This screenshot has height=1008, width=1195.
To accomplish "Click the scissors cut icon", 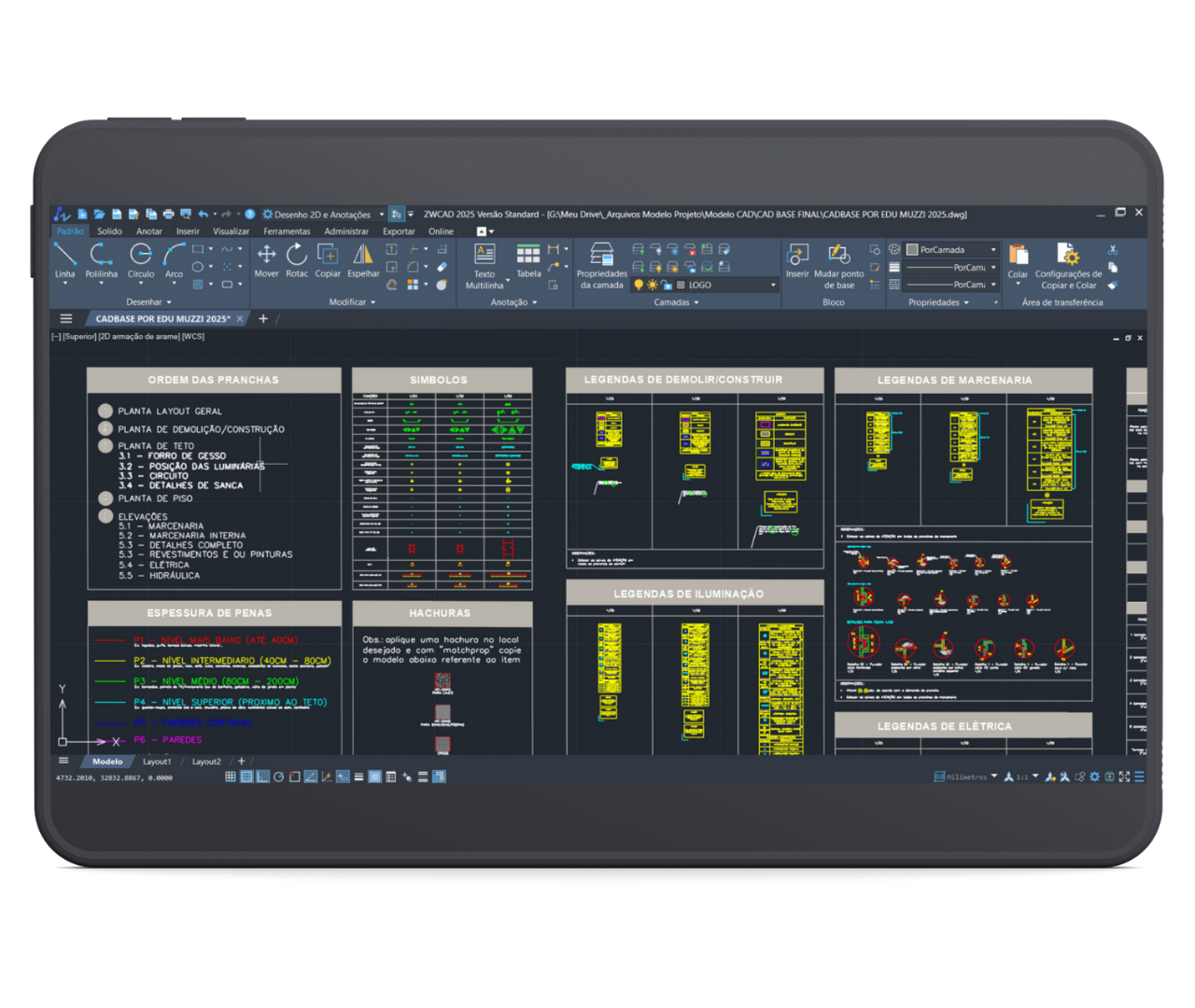I will click(1113, 250).
